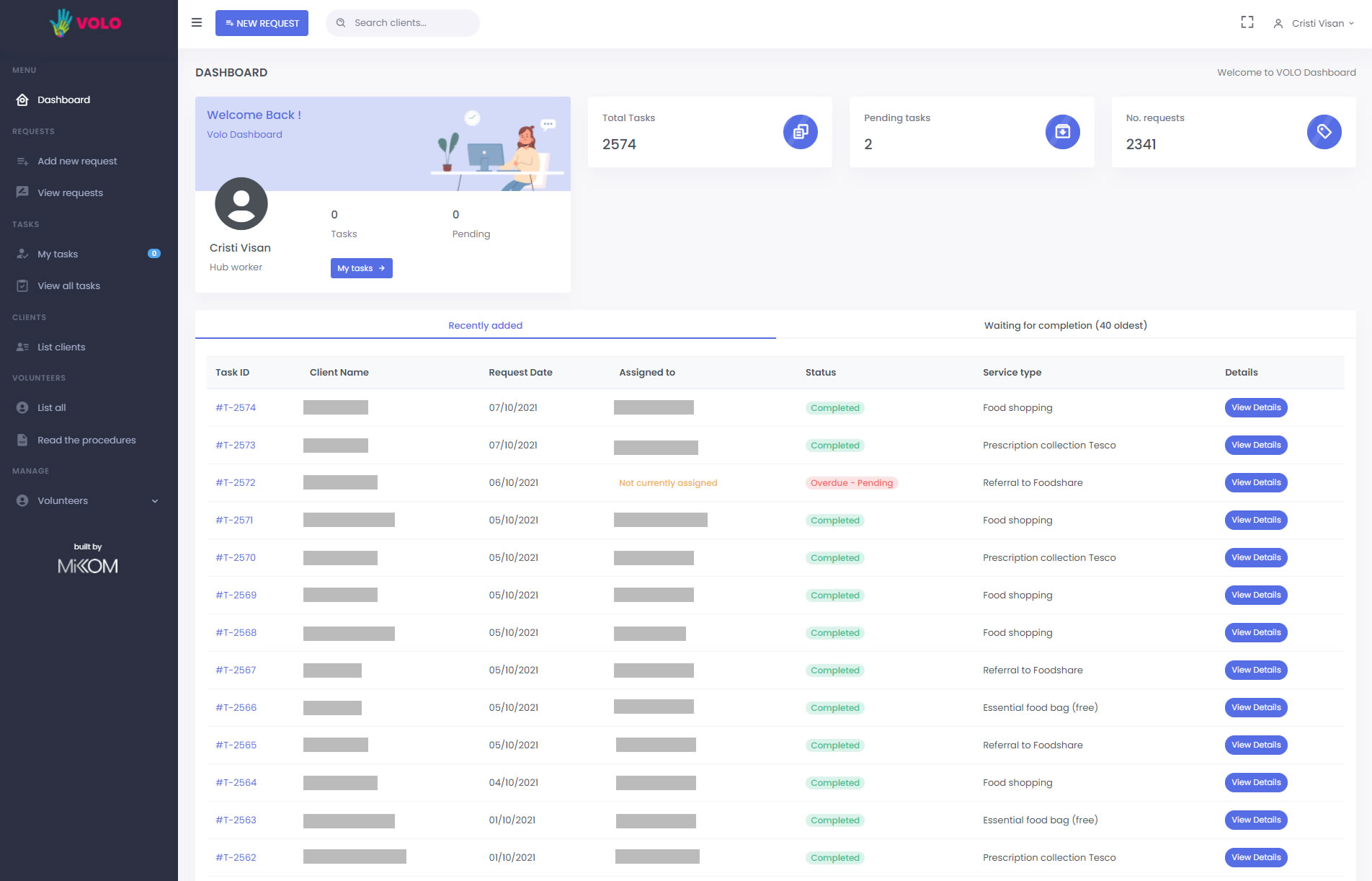Open Add new request in sidebar
Screen dimensions: 1372x881
(77, 161)
